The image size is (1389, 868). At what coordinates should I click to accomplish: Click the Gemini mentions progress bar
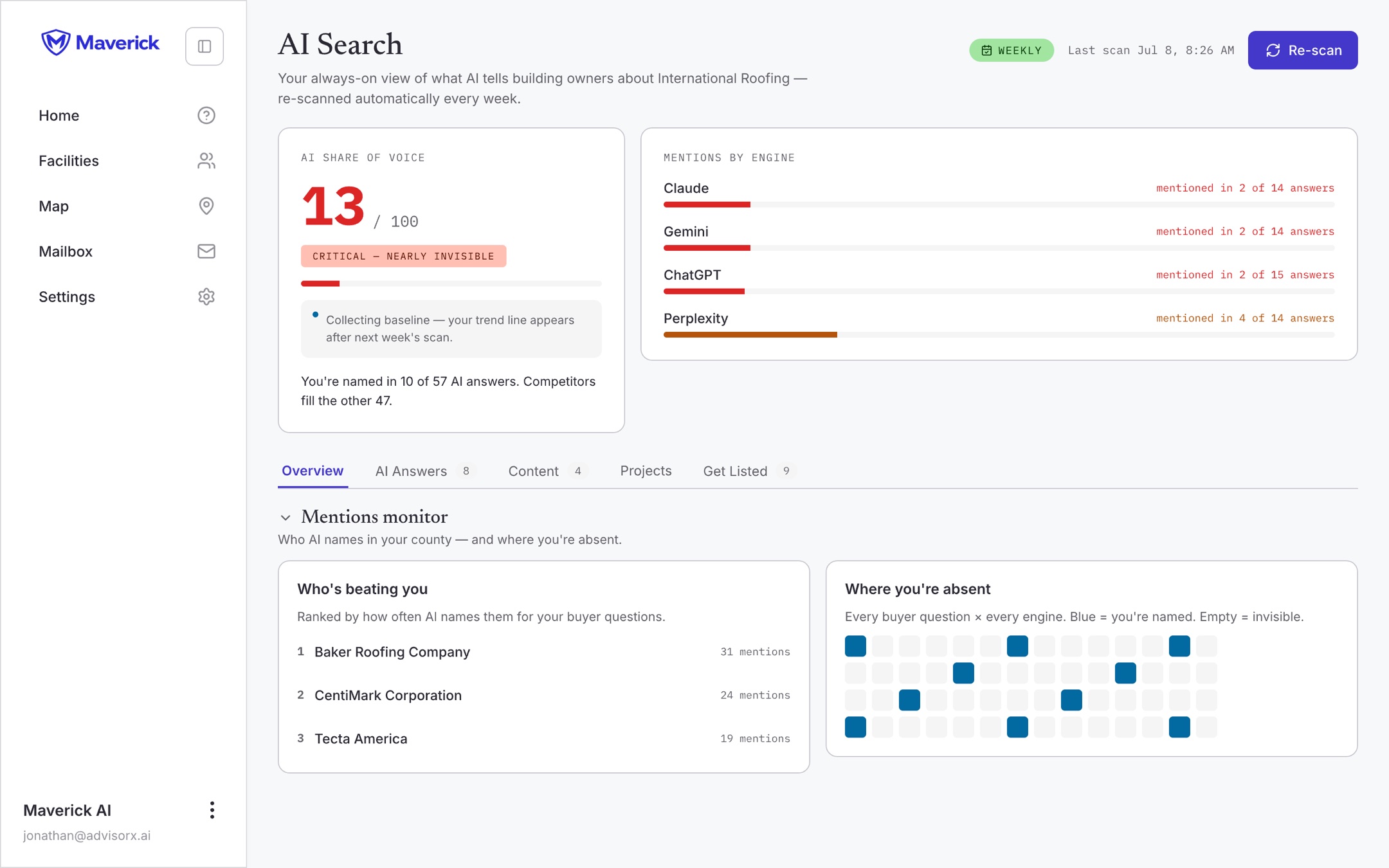999,248
